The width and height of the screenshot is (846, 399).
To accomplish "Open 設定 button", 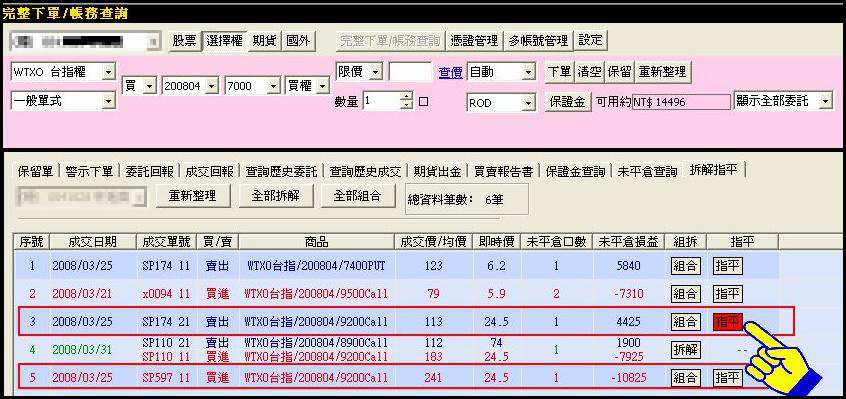I will (x=591, y=40).
